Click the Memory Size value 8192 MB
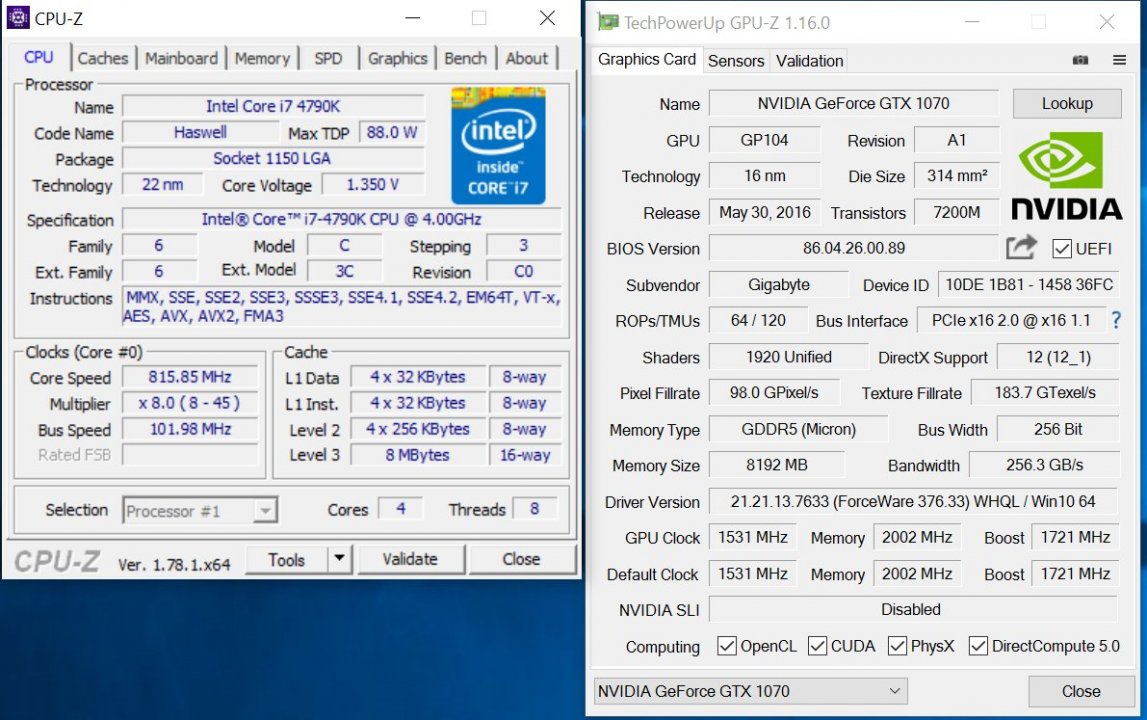Screen dimensions: 1147x720 click(x=777, y=465)
